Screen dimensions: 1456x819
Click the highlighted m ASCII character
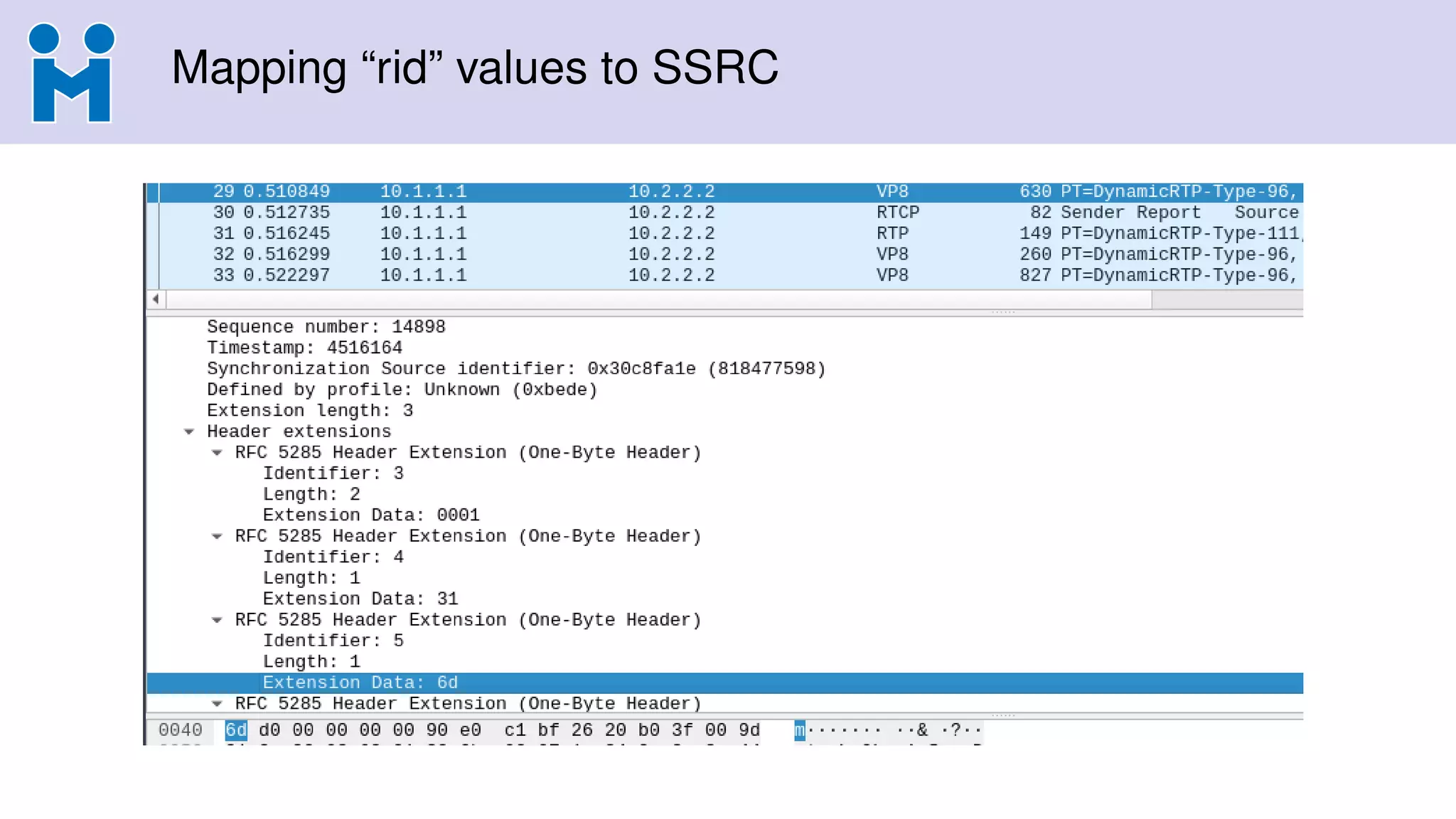(x=800, y=731)
